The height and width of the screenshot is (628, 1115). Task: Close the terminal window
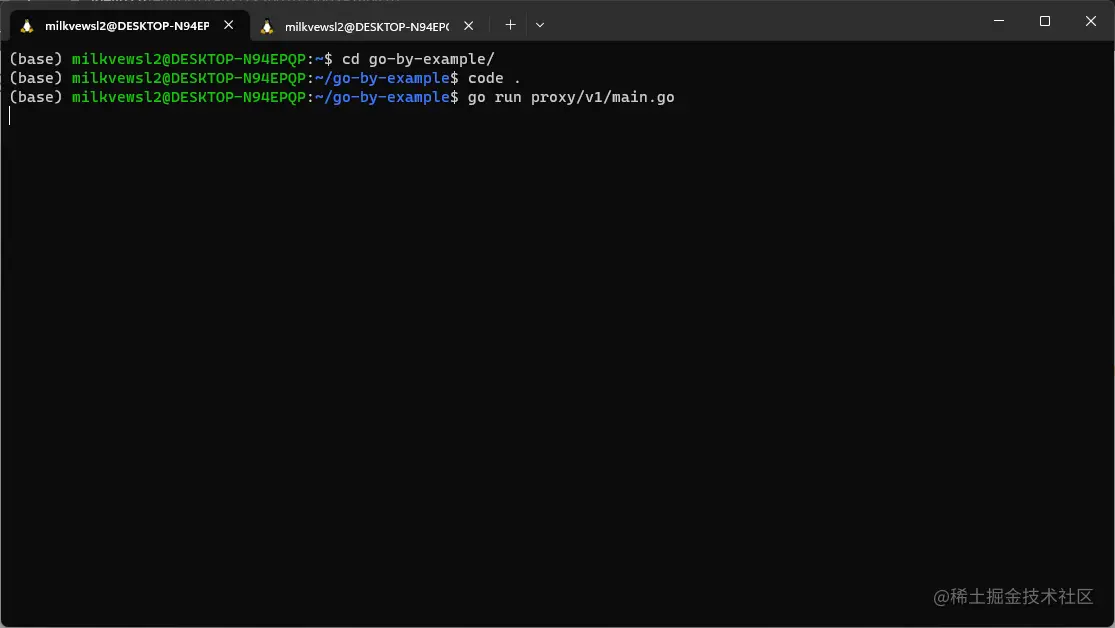click(1091, 21)
